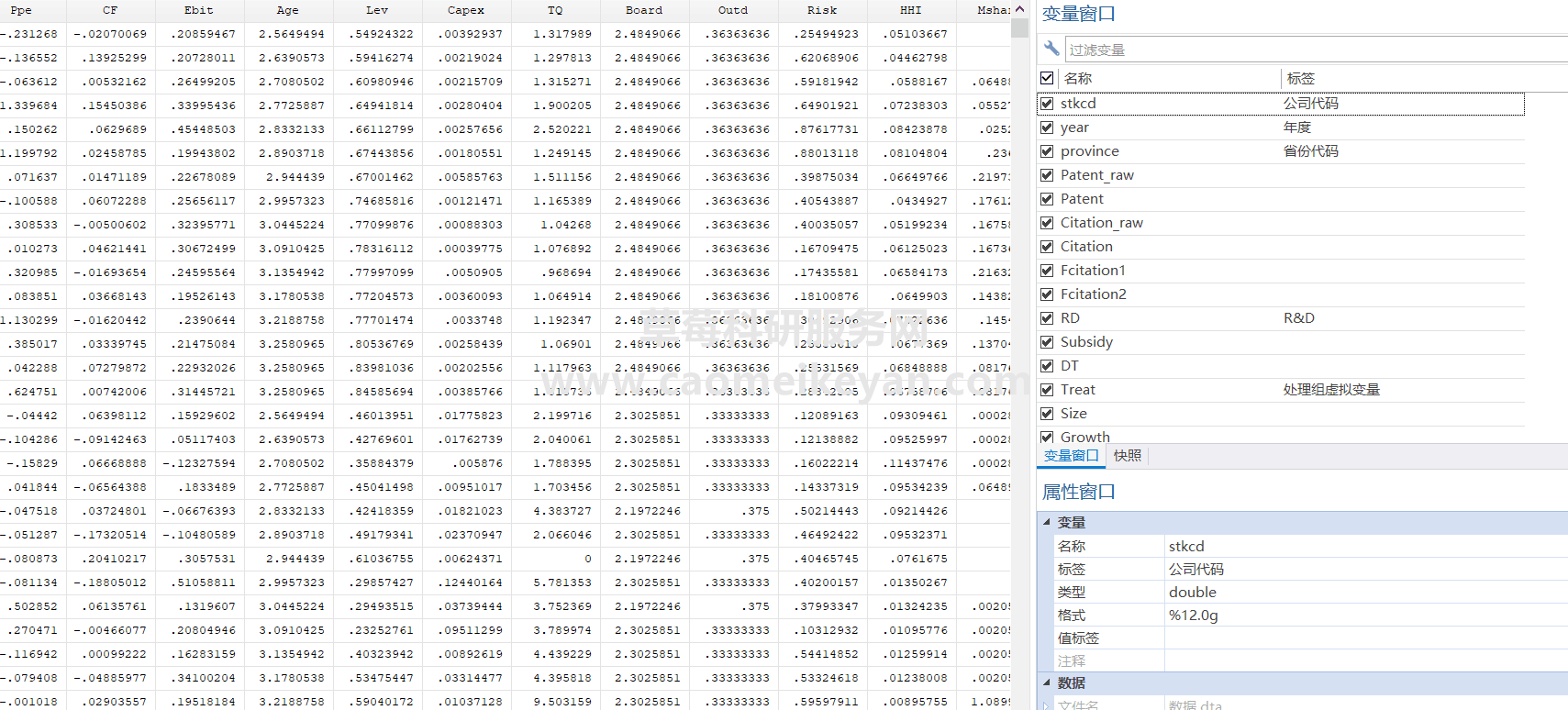
Task: Toggle the Citation variable checkbox
Action: [1047, 247]
